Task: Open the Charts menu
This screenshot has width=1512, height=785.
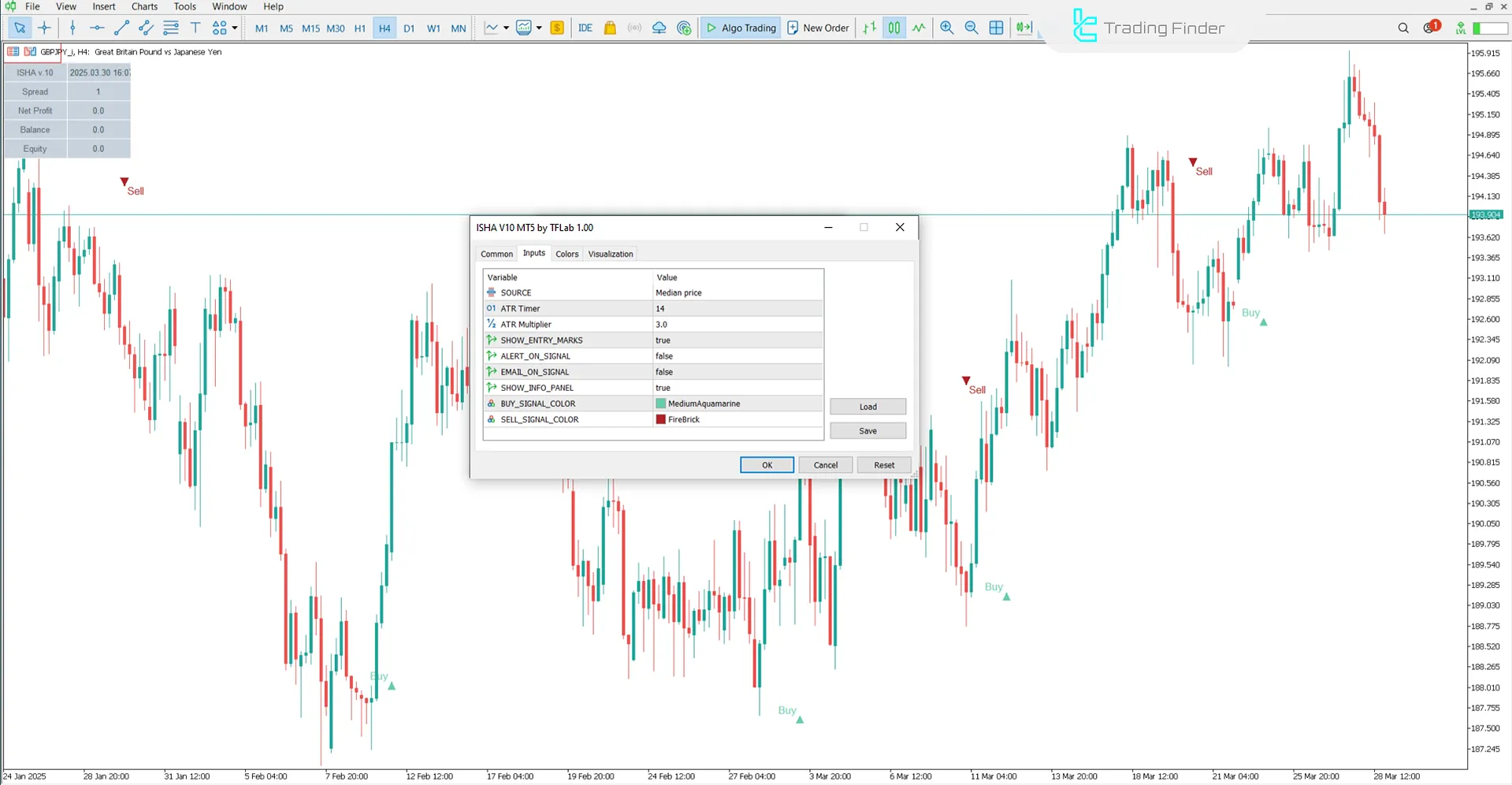Action: [144, 6]
